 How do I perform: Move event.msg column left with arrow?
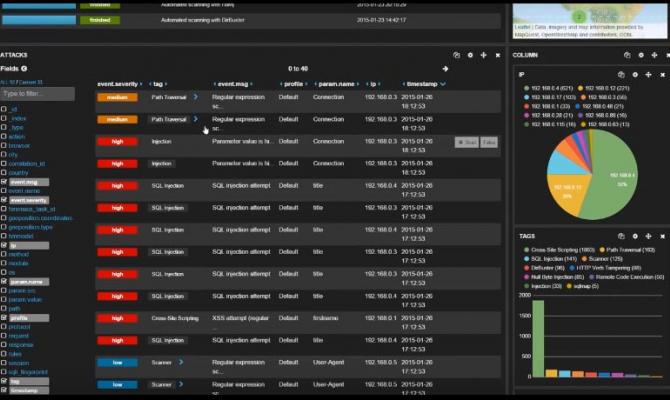coord(215,84)
